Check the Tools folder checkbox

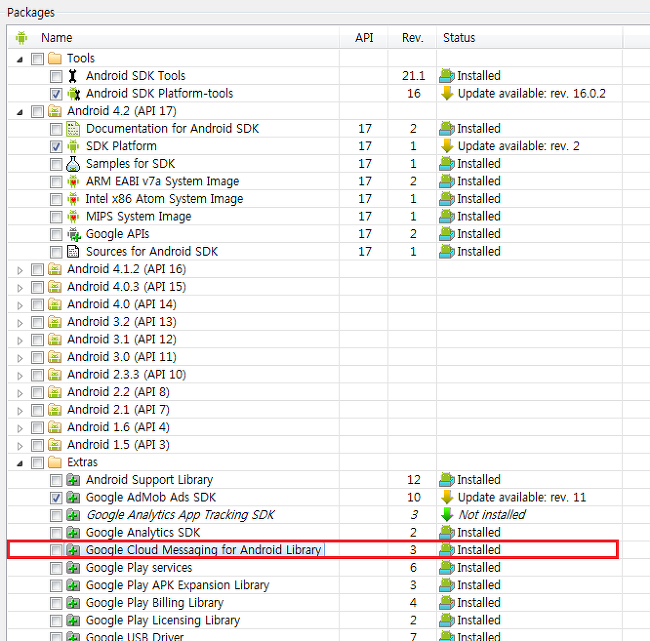coord(37,59)
